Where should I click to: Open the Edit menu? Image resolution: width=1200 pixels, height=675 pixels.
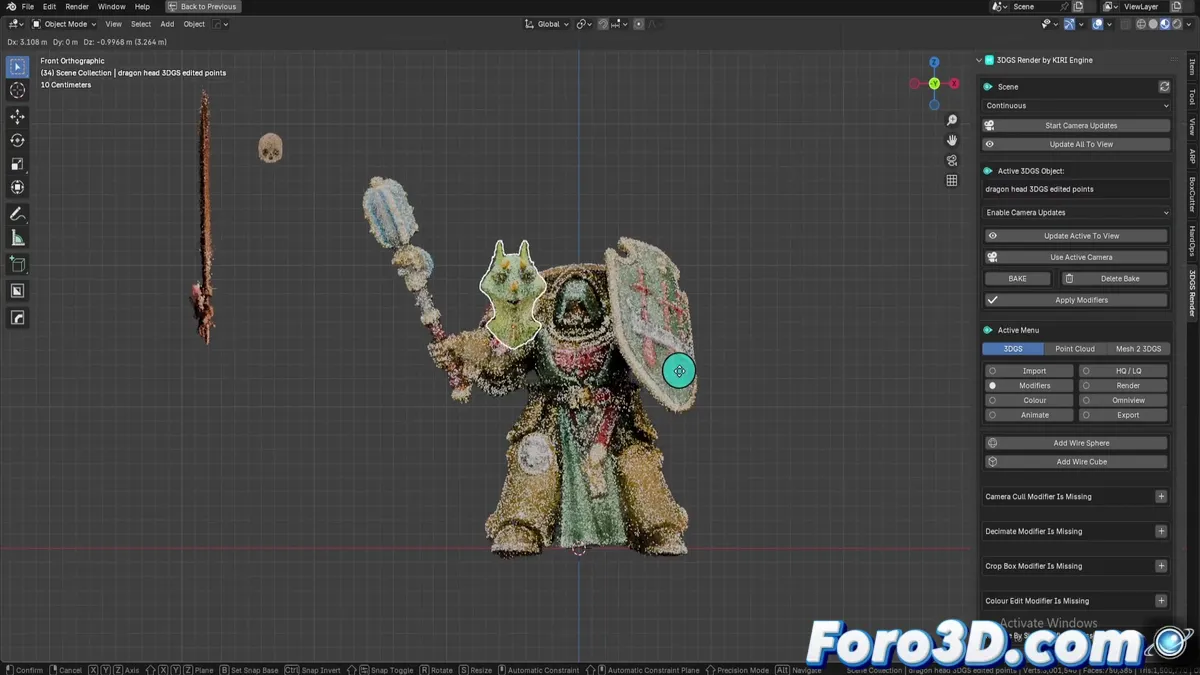coord(49,7)
